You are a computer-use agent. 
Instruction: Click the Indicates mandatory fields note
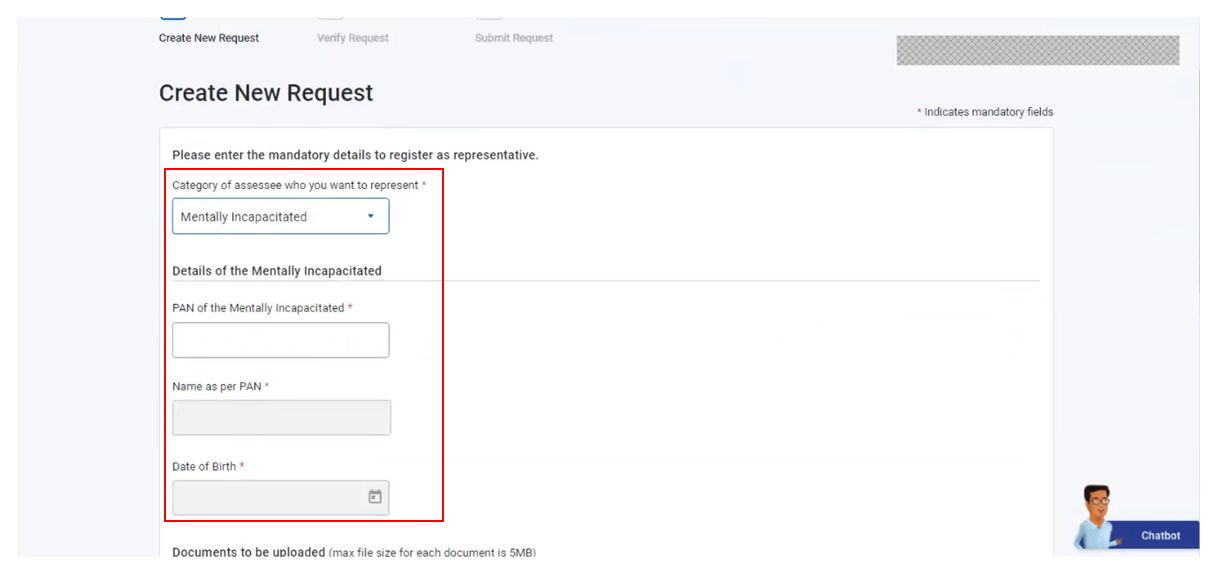[x=987, y=112]
